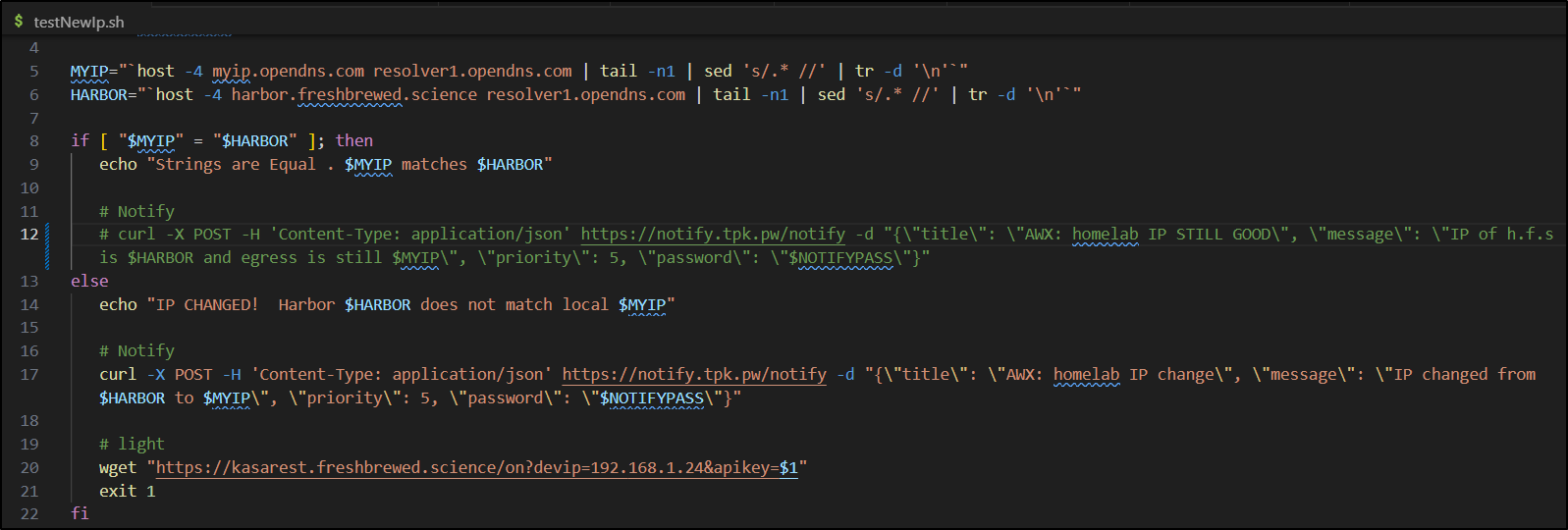1568x530 pixels.
Task: Select the testNewIp.sh editor tab
Action: (78, 22)
